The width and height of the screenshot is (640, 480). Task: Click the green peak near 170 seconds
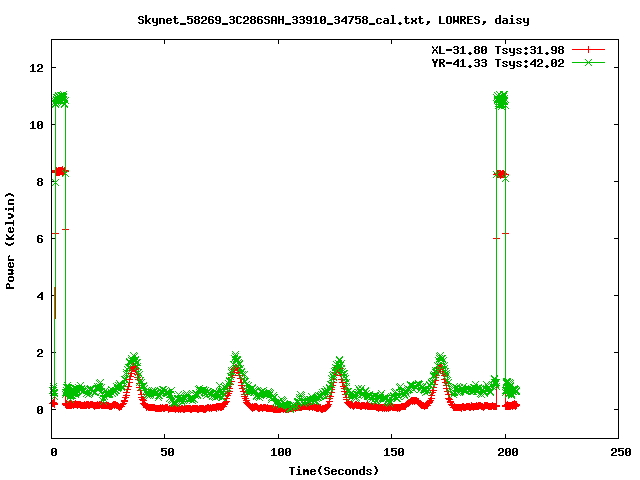pyautogui.click(x=440, y=359)
